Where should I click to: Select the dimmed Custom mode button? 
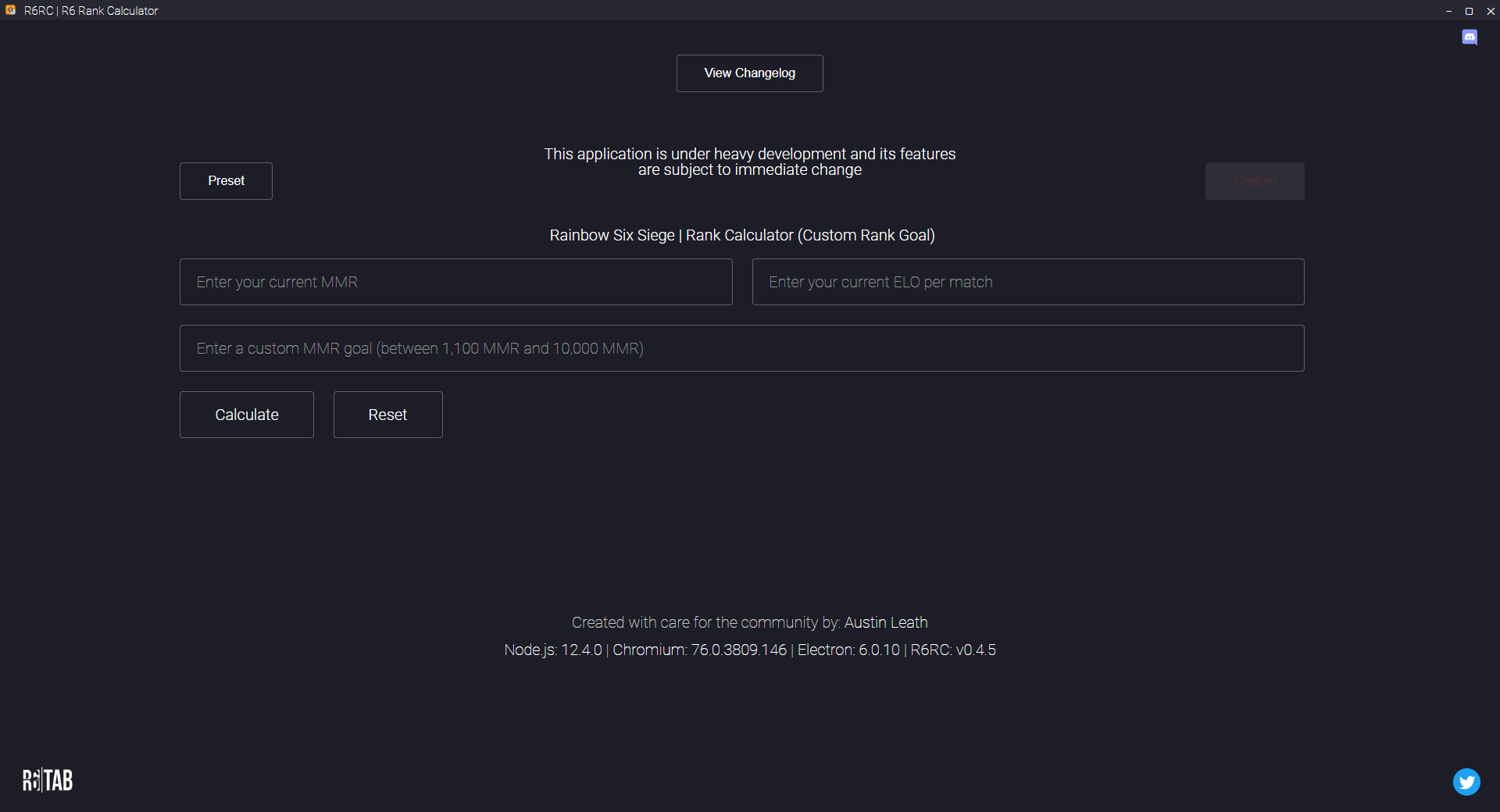tap(1255, 181)
